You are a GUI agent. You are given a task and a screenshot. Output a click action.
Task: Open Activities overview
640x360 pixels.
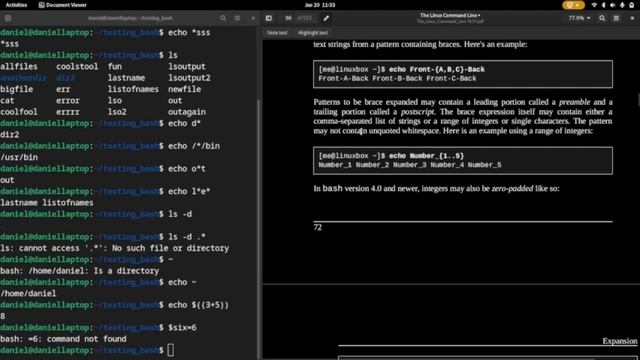pos(16,5)
